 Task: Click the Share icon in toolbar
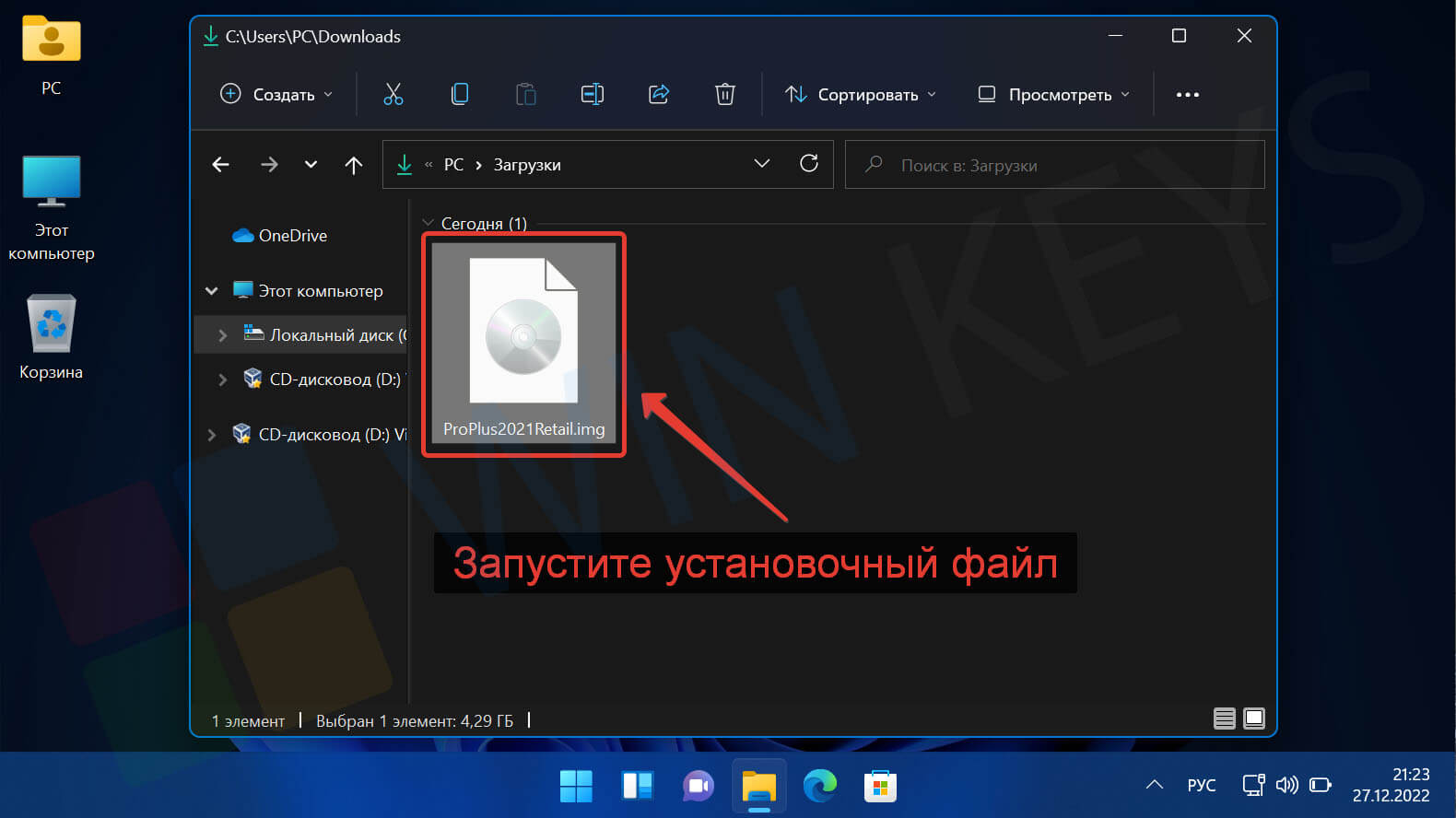pos(659,94)
